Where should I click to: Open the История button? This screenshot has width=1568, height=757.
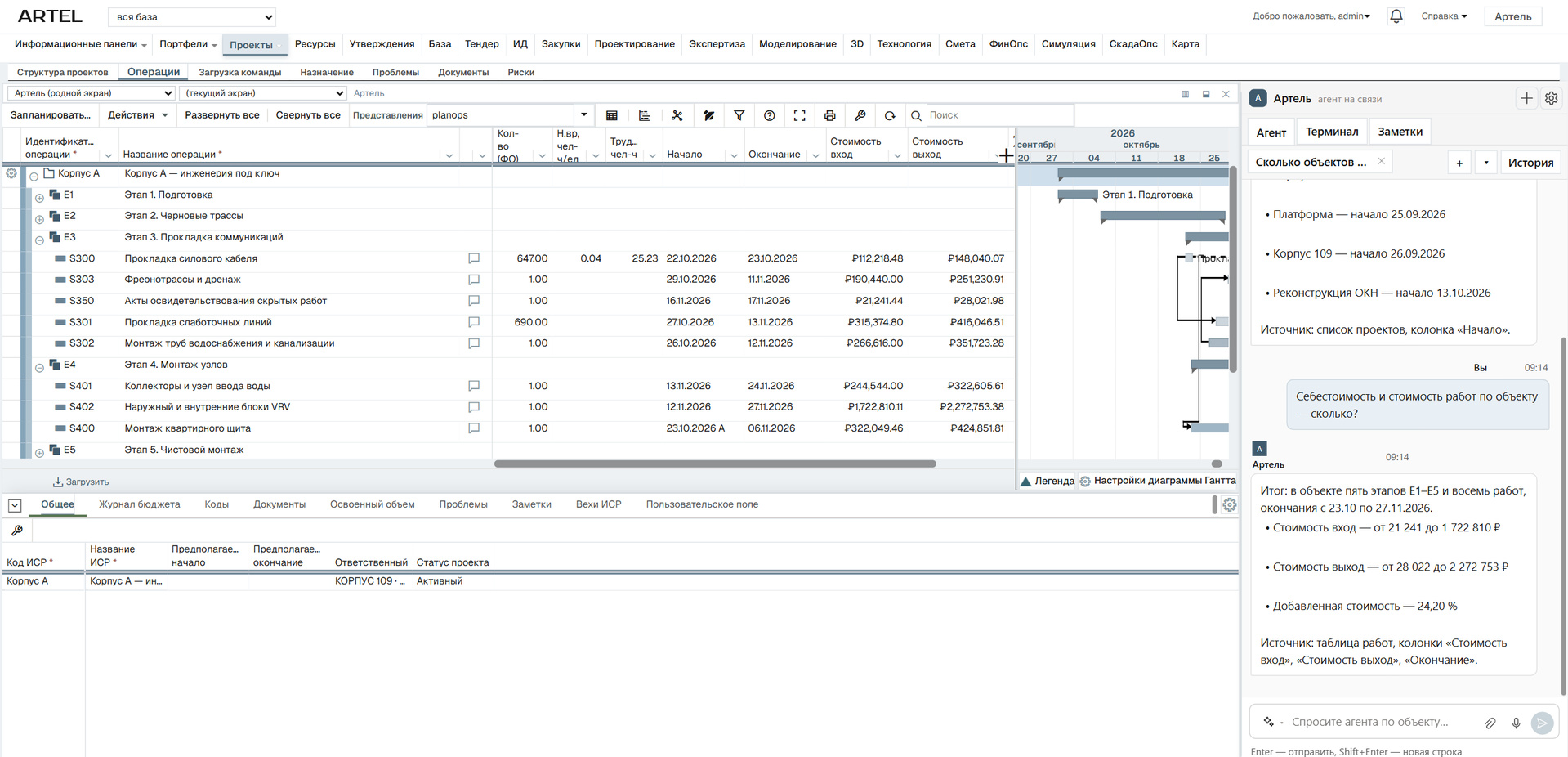[x=1530, y=163]
